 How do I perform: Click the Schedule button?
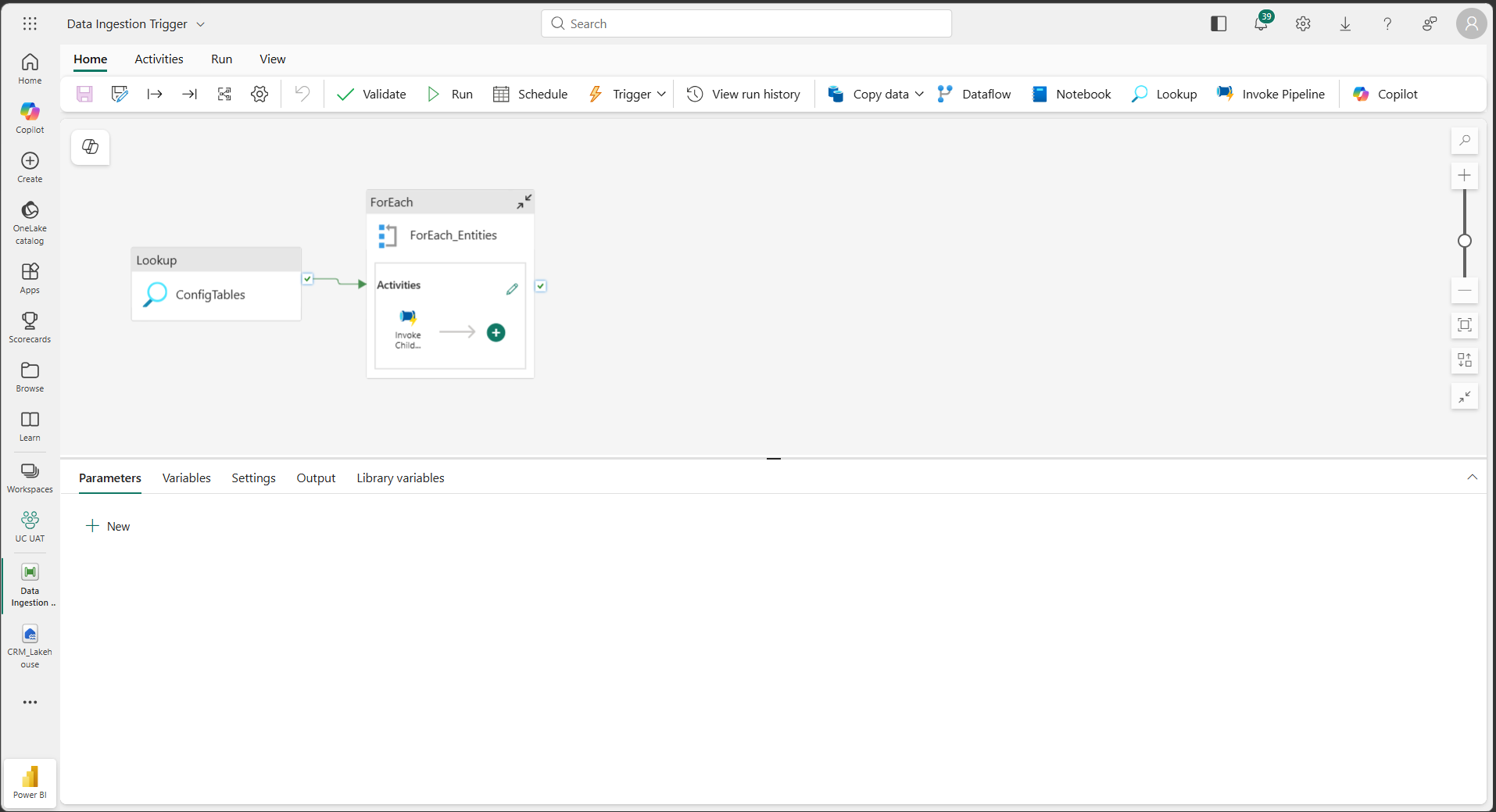point(531,94)
